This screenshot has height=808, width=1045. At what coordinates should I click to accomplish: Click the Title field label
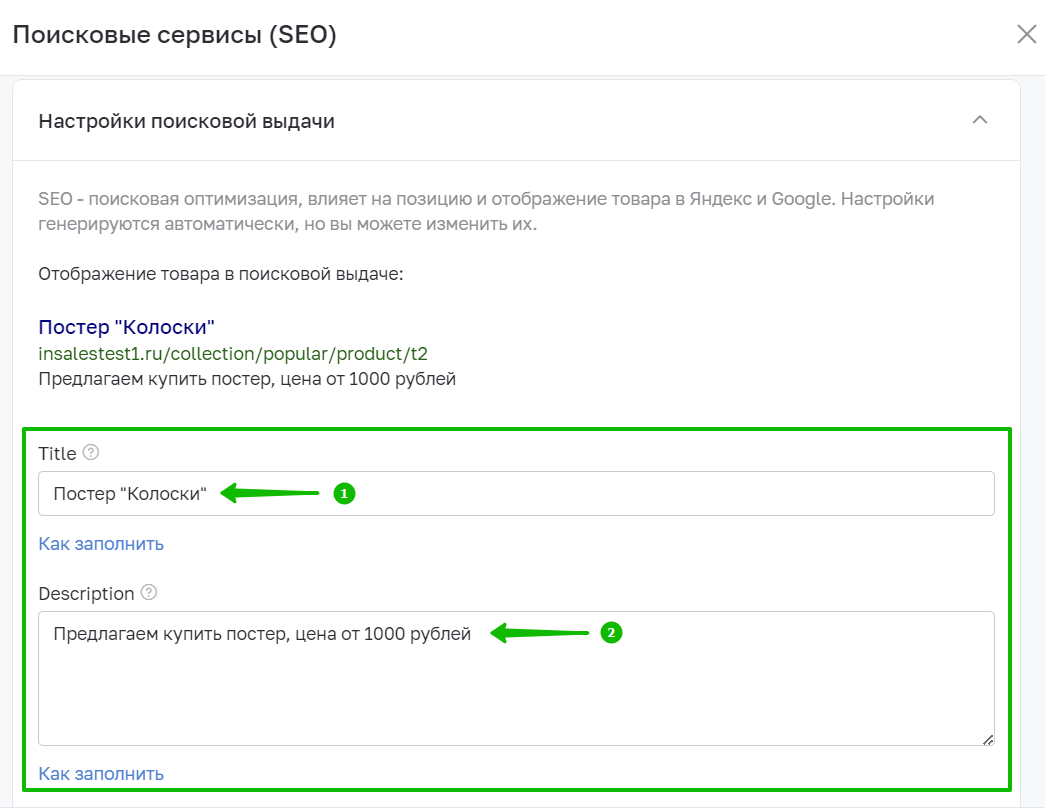pyautogui.click(x=57, y=453)
